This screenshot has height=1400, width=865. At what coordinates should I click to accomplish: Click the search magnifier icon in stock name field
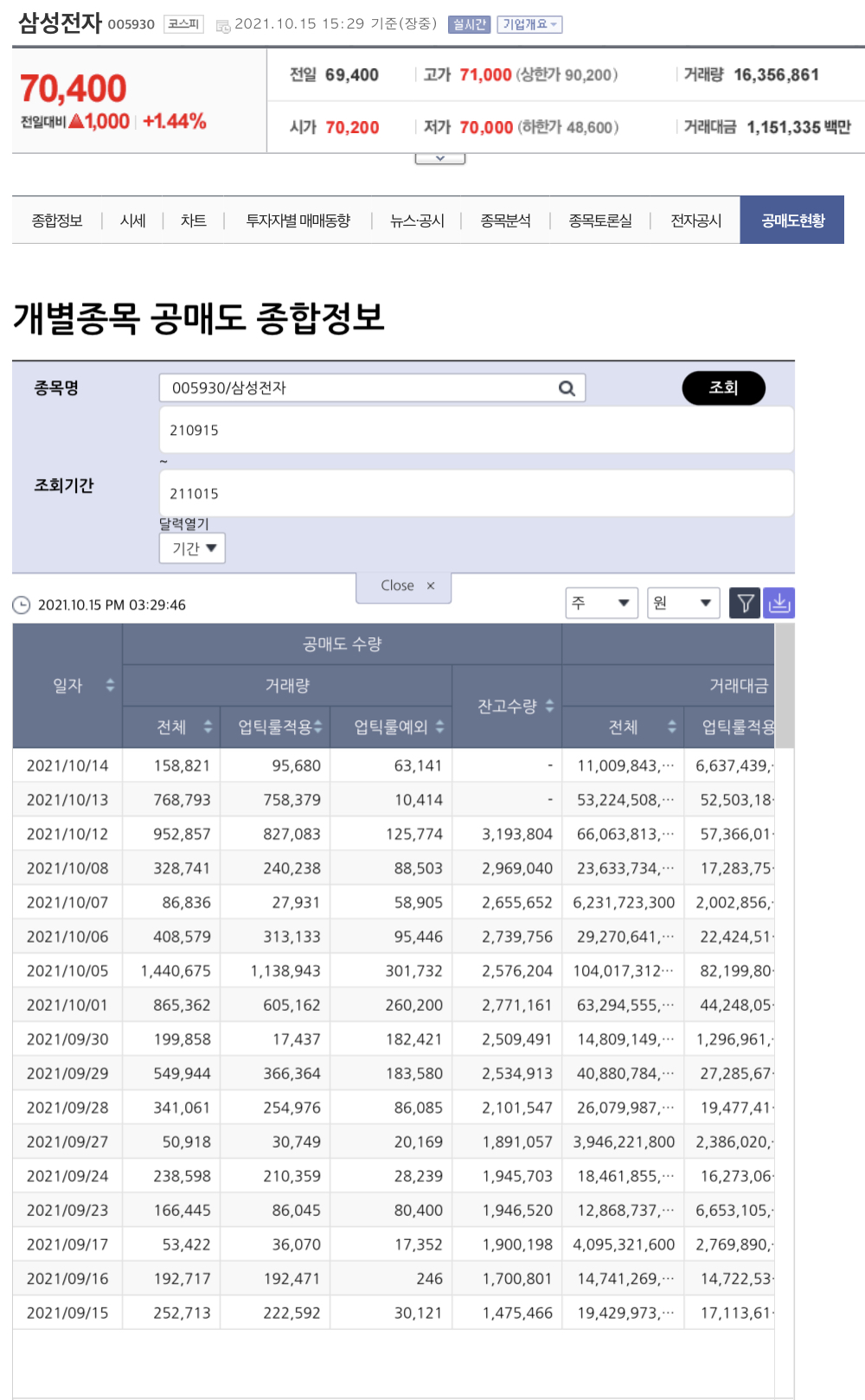[x=567, y=388]
